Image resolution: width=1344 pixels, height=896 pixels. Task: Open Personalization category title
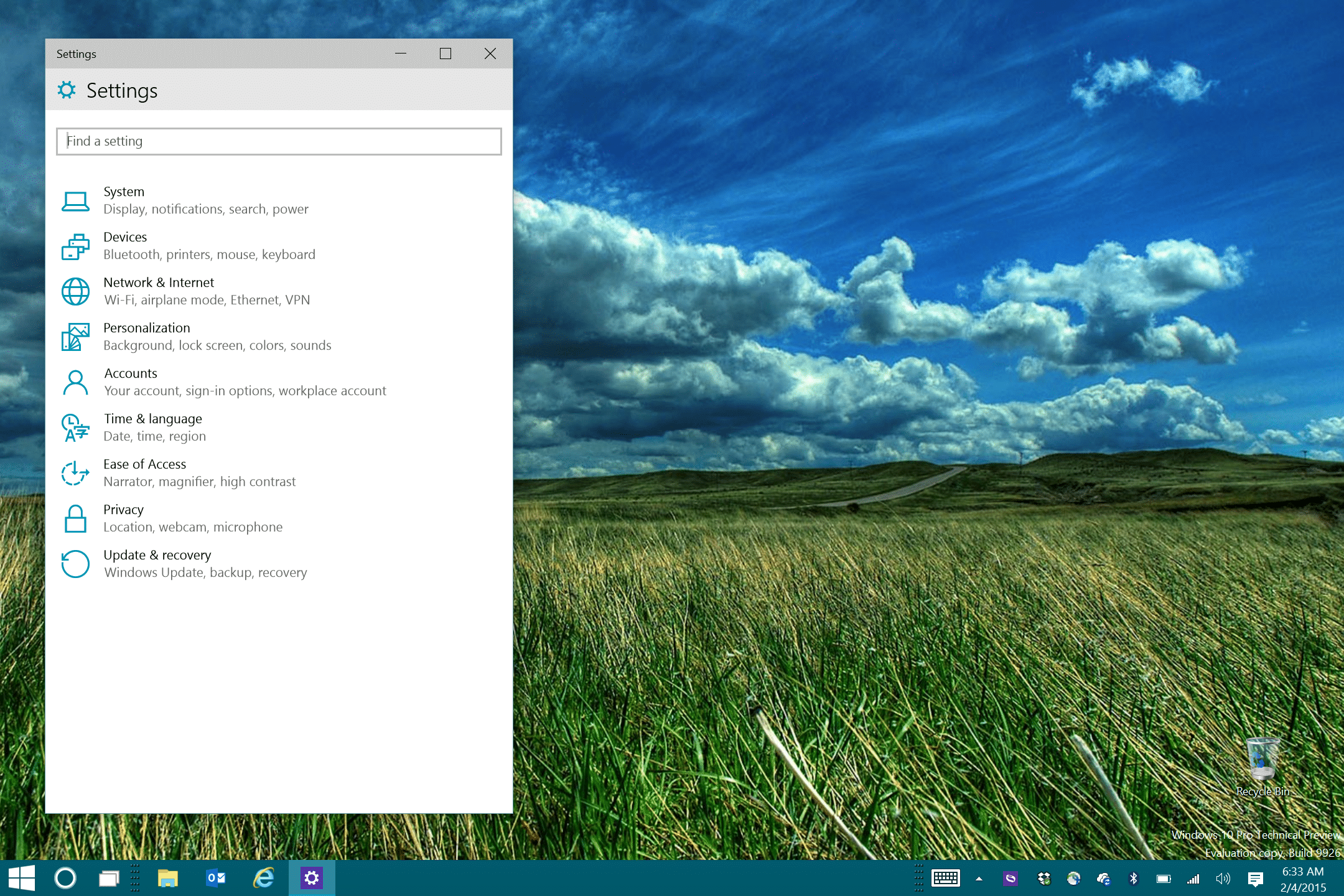click(147, 328)
